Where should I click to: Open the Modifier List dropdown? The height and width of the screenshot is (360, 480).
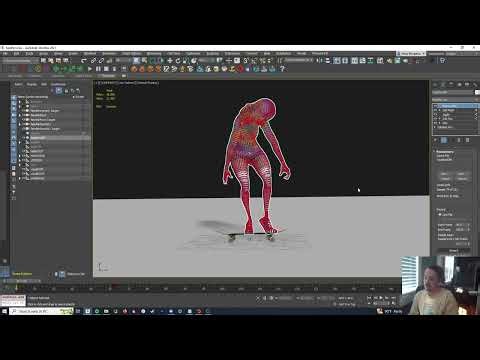[455, 100]
